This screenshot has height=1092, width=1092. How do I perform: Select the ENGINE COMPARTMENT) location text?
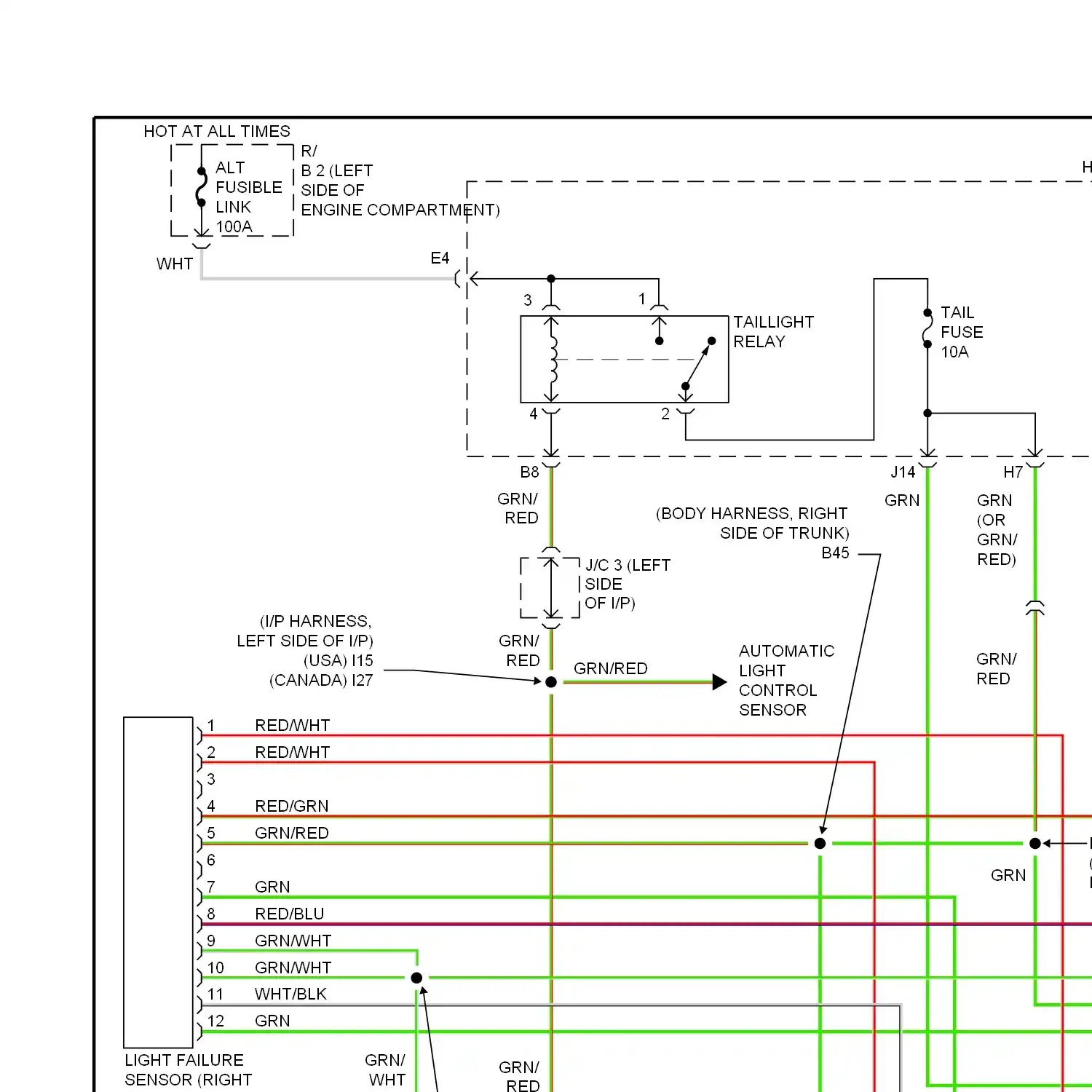[x=400, y=210]
